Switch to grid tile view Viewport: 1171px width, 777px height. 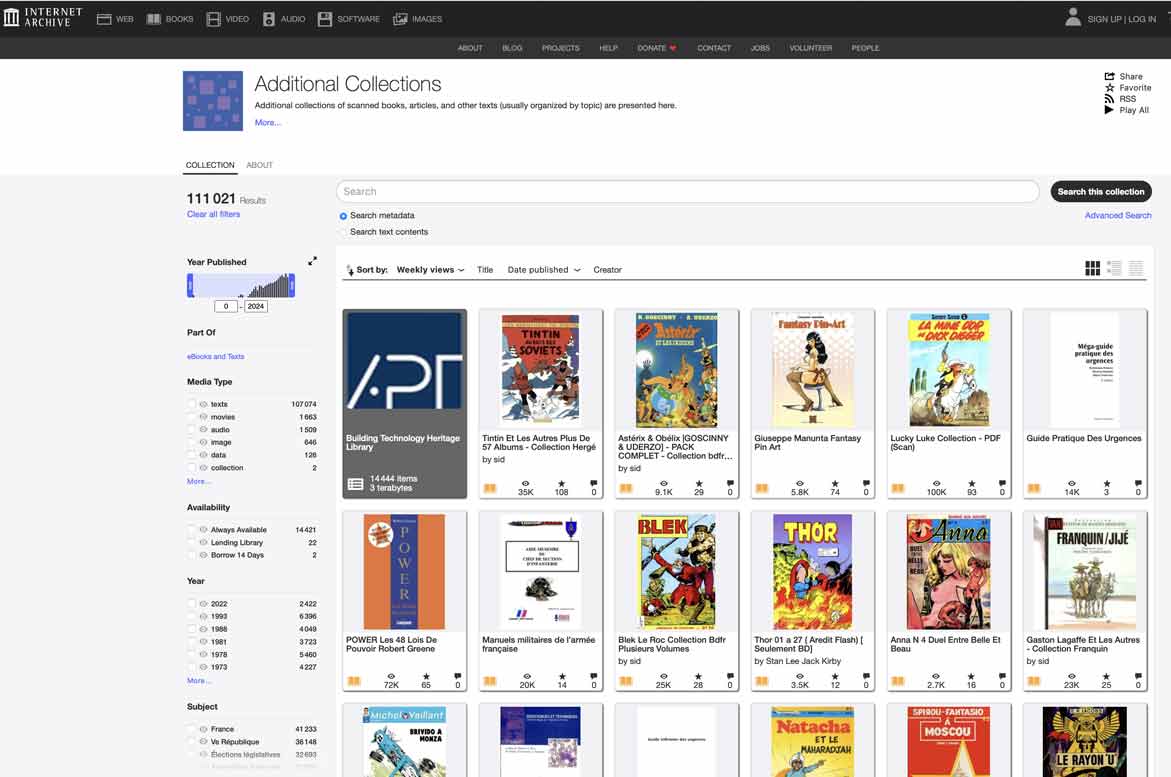tap(1092, 268)
